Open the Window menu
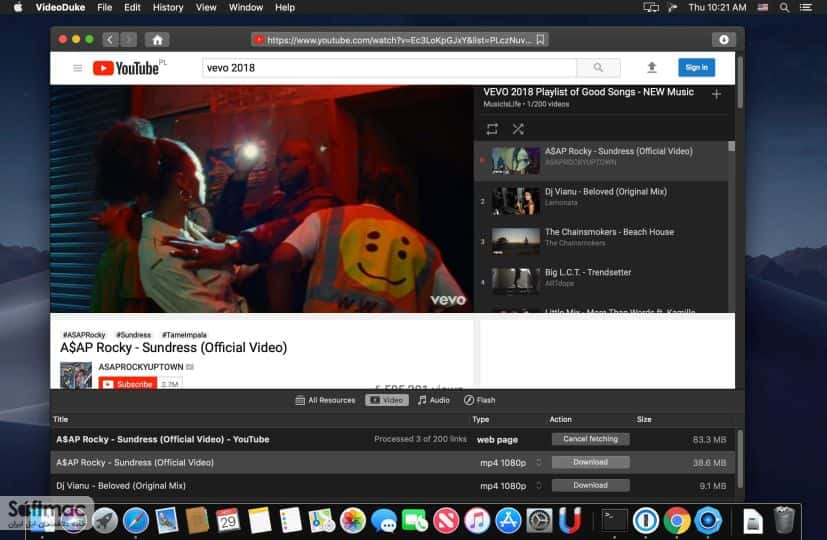 [x=246, y=7]
